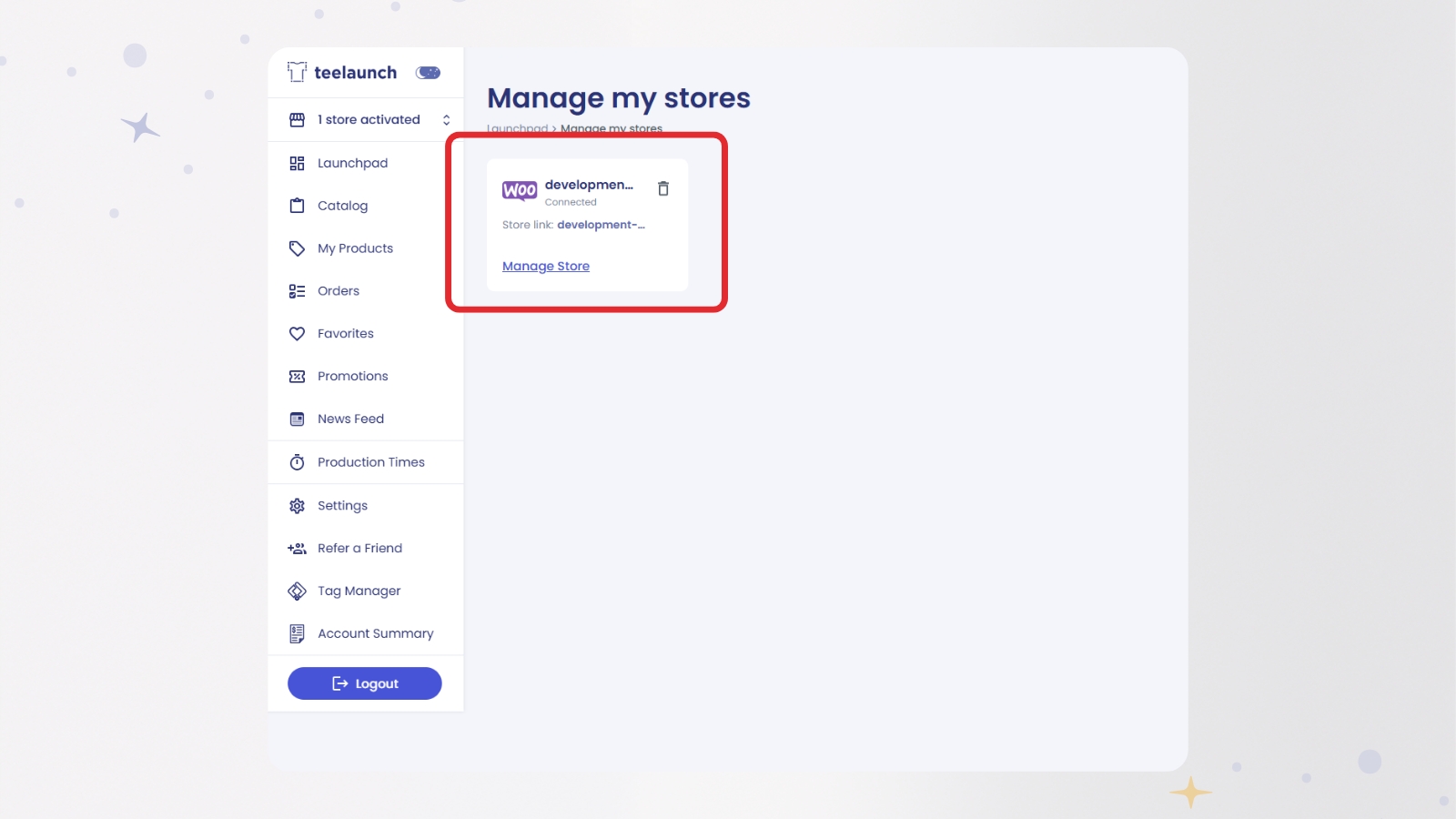Click the Manage my stores heading

coord(619,98)
